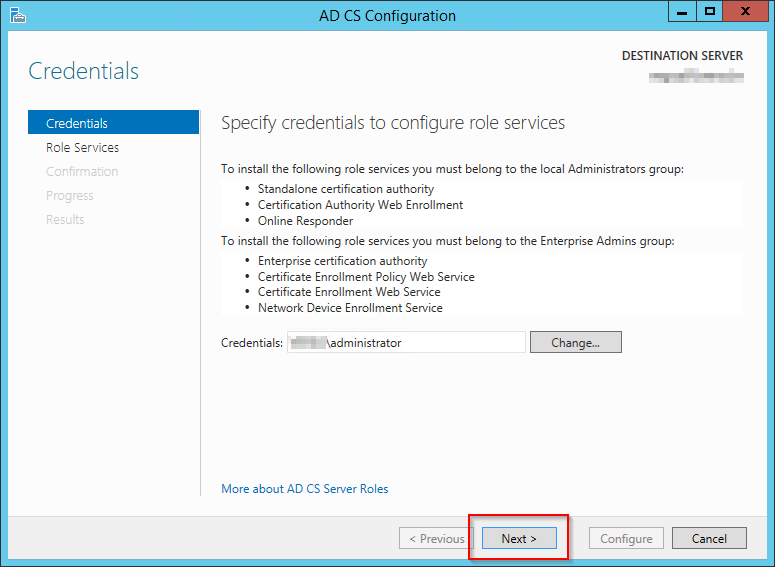
Task: Select the Progress step in sidebar
Action: click(x=70, y=195)
